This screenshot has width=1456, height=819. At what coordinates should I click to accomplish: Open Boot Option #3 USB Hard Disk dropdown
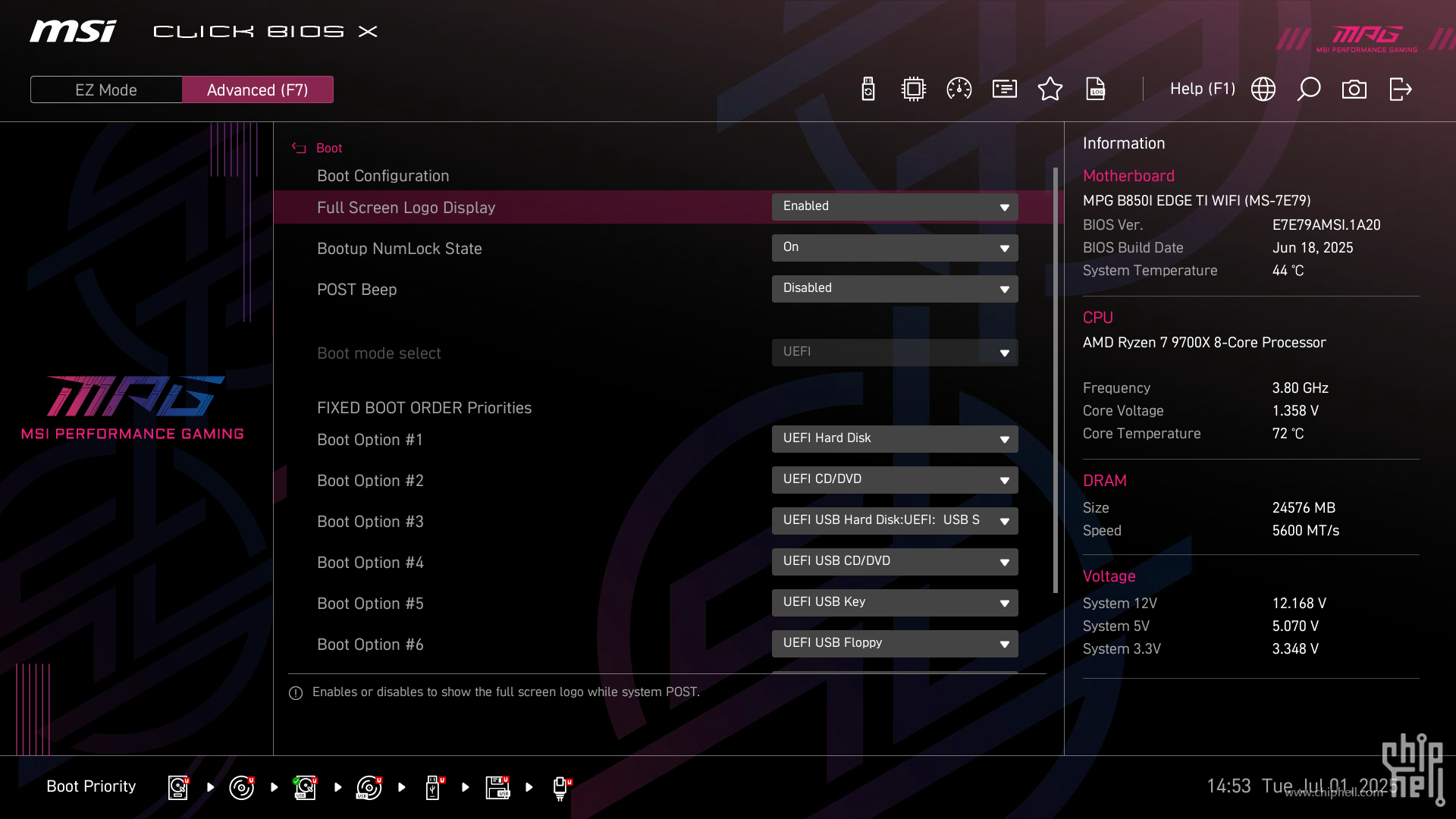895,521
